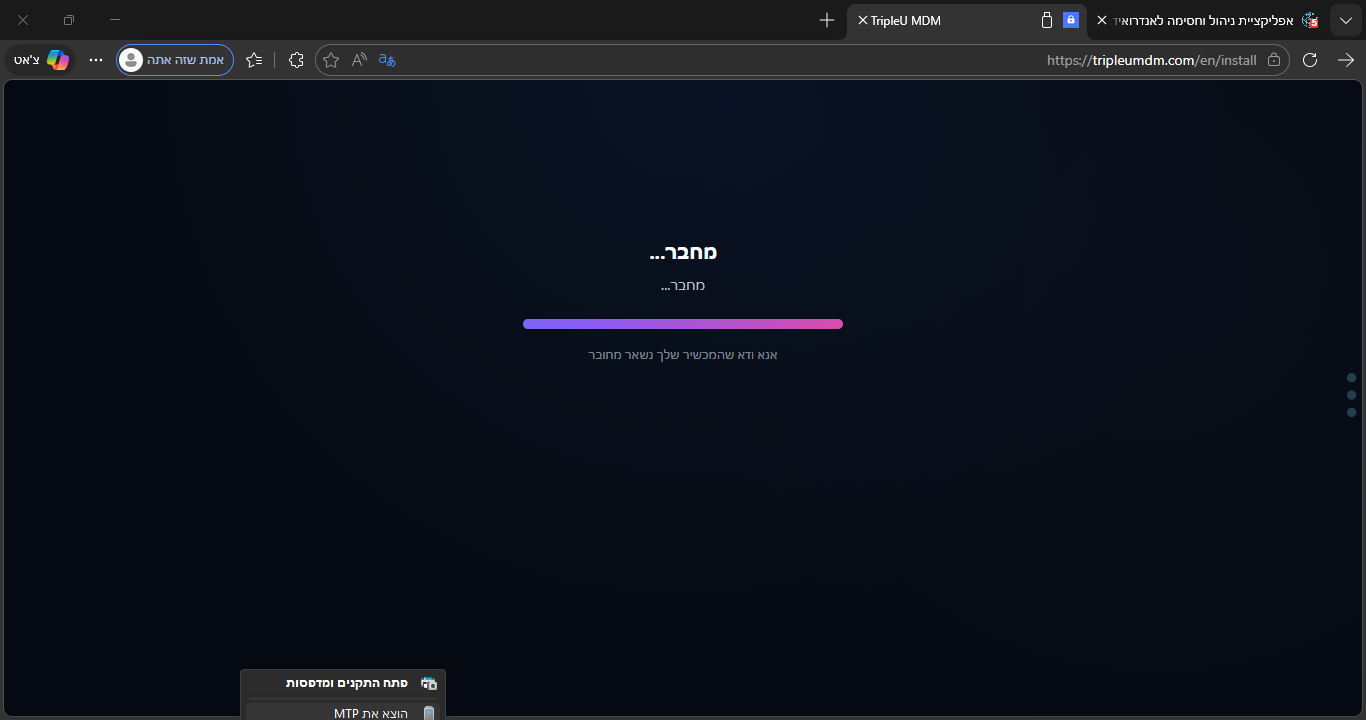The height and width of the screenshot is (720, 1366).
Task: Activate the read aloud icon
Action: tap(359, 60)
